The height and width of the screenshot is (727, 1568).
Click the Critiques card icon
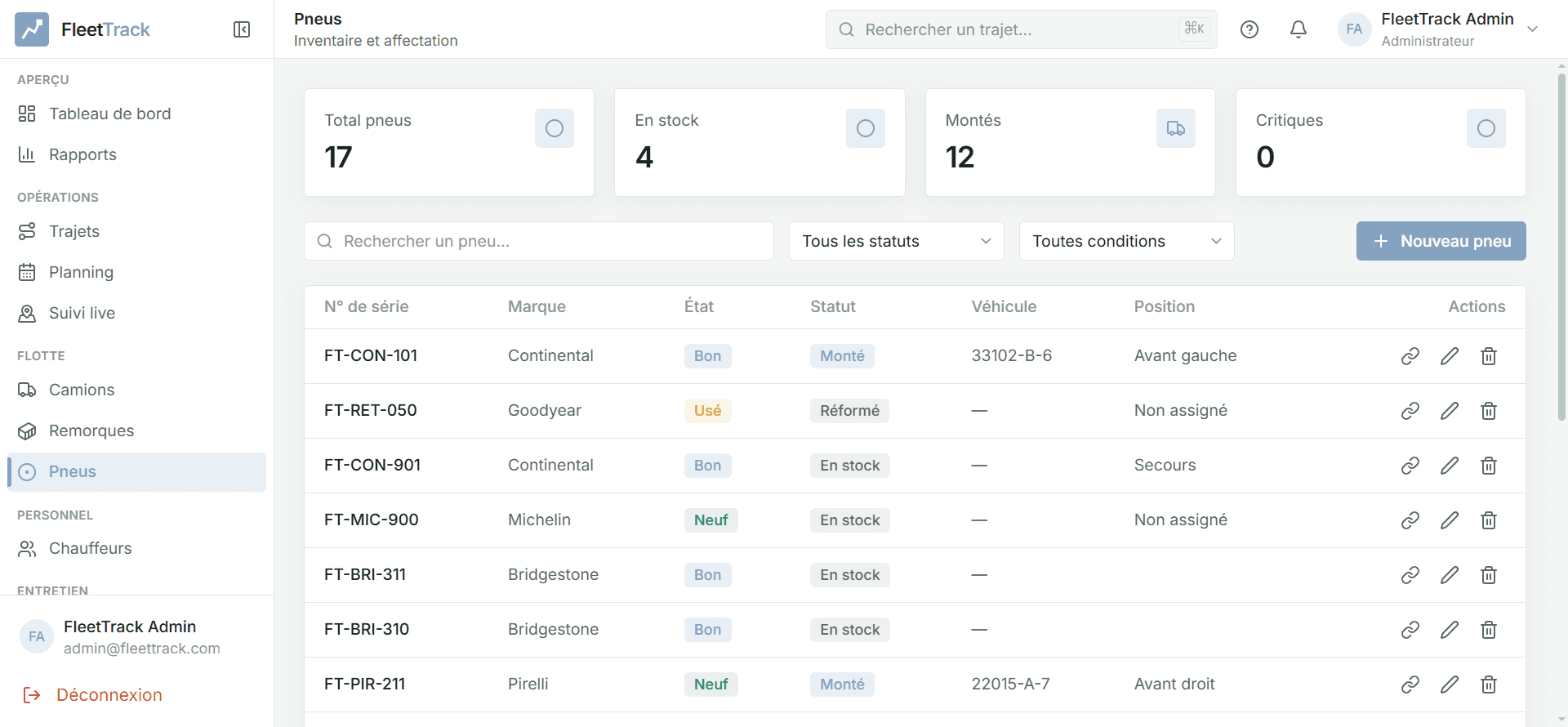[x=1486, y=128]
